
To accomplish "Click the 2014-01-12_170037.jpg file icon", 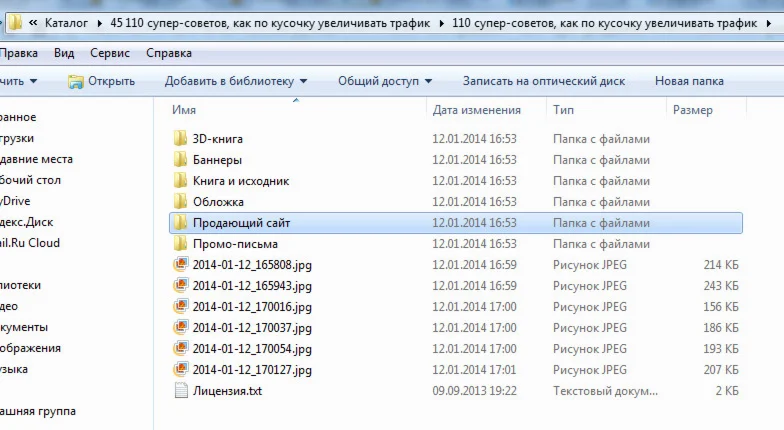I will pos(180,328).
